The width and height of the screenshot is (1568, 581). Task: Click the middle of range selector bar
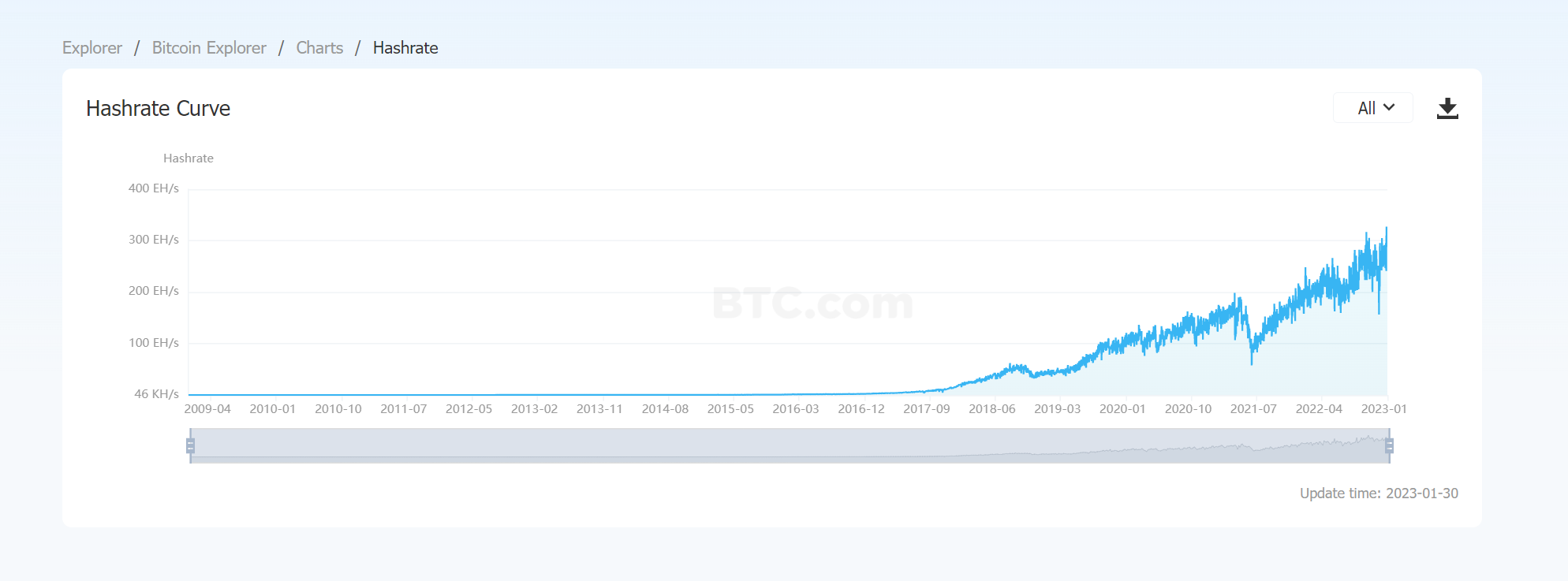tap(790, 445)
